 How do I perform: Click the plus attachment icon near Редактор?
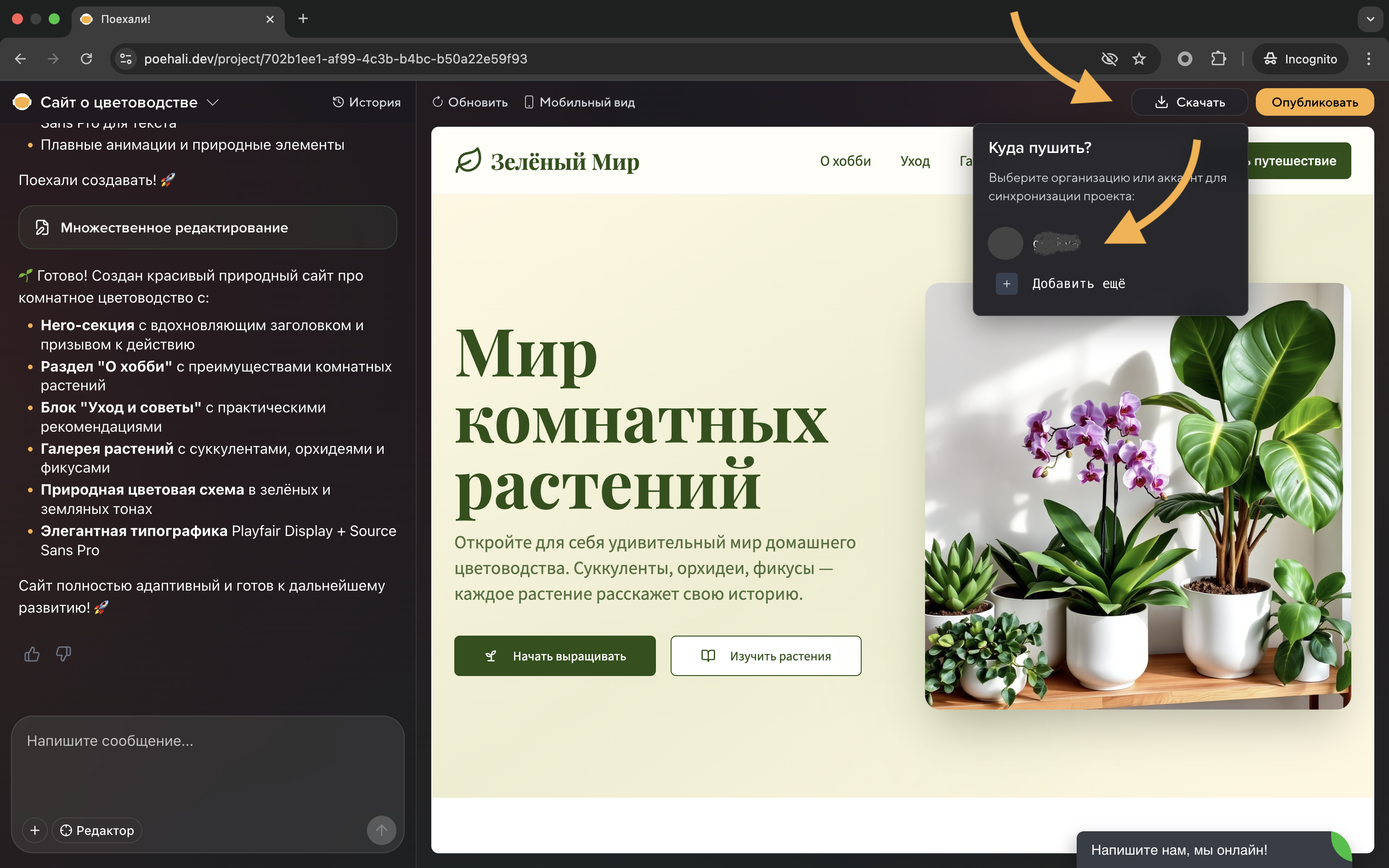point(34,830)
